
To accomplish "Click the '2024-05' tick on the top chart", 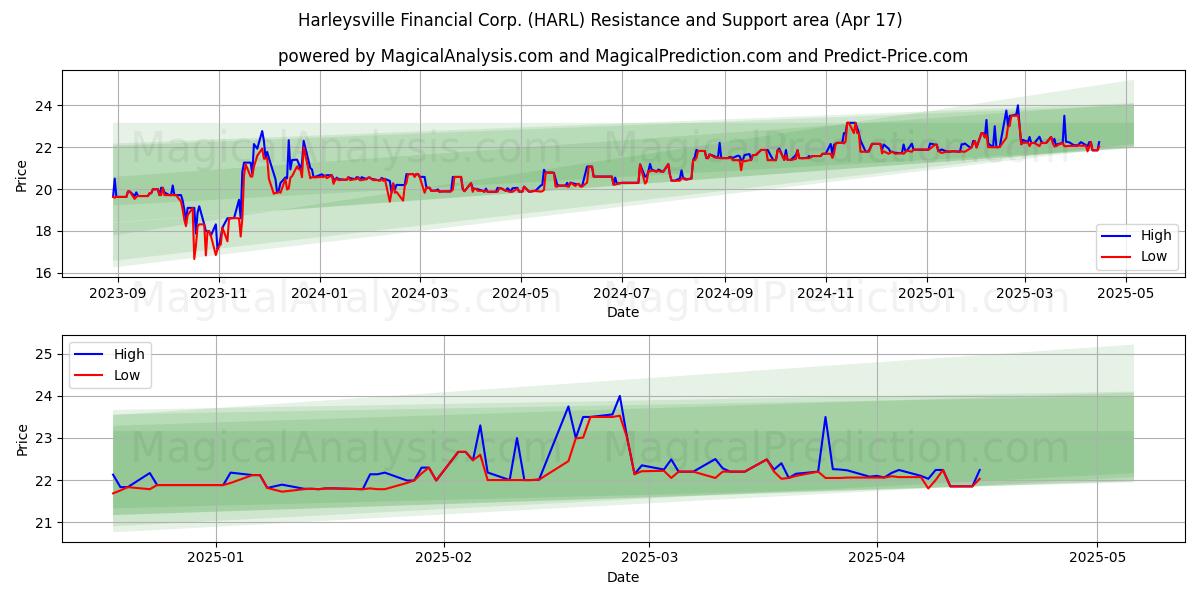I will pyautogui.click(x=520, y=294).
